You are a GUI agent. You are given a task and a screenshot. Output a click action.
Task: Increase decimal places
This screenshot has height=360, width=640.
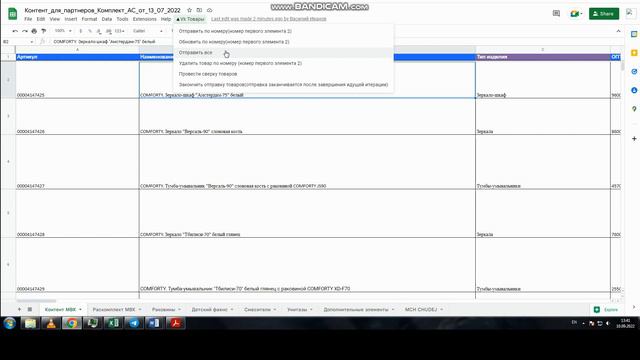coord(109,31)
